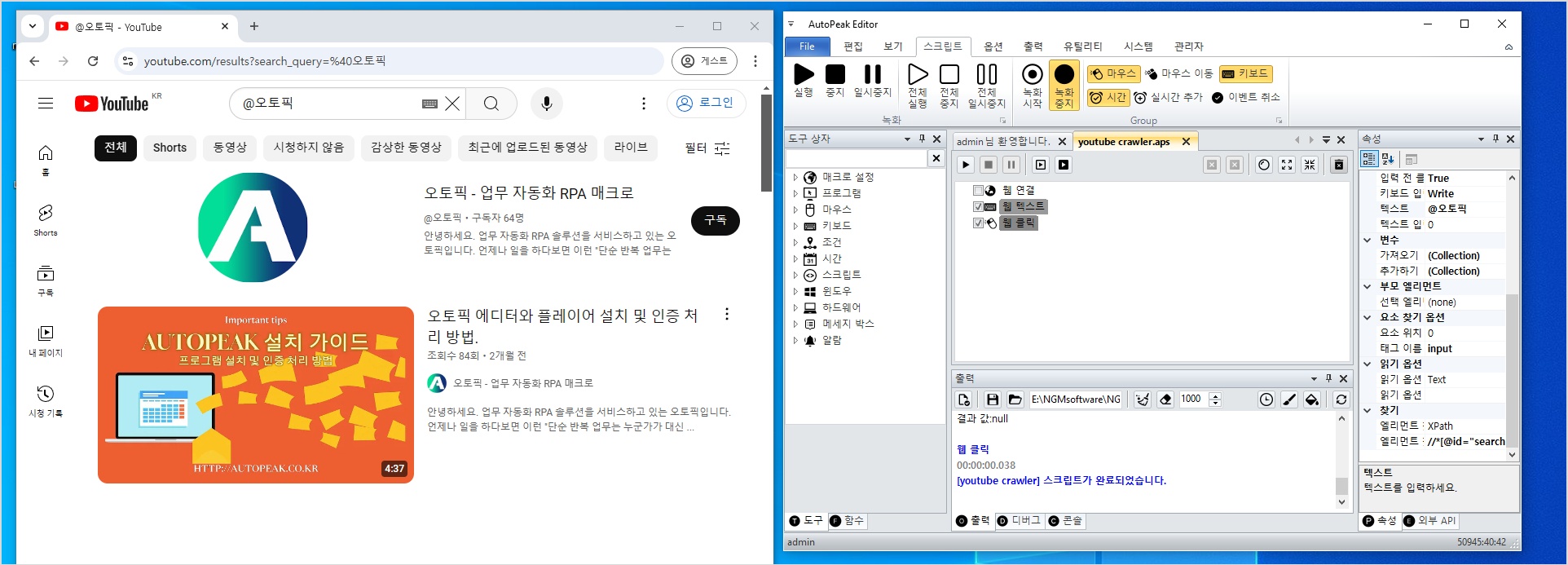Collapse all with the arrows-in icon
This screenshot has width=1568, height=565.
(1310, 165)
